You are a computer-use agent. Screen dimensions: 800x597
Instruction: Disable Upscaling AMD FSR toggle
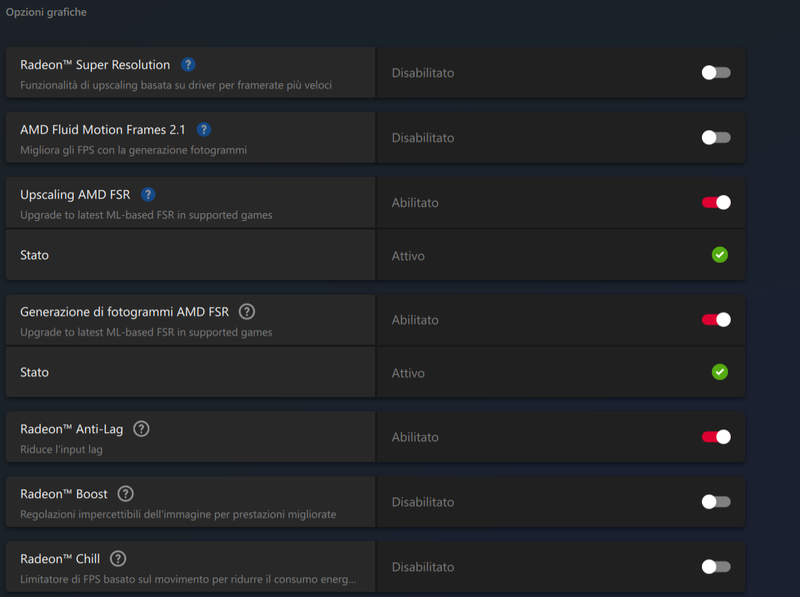tap(716, 203)
